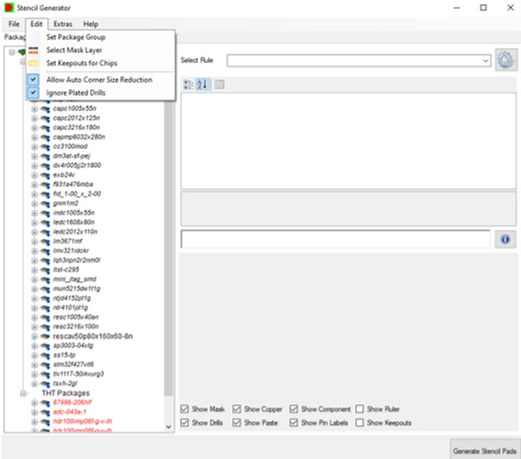Screen dimensions: 521x459
Task: Click package icon beside adc-043a-1
Action: [45, 412]
